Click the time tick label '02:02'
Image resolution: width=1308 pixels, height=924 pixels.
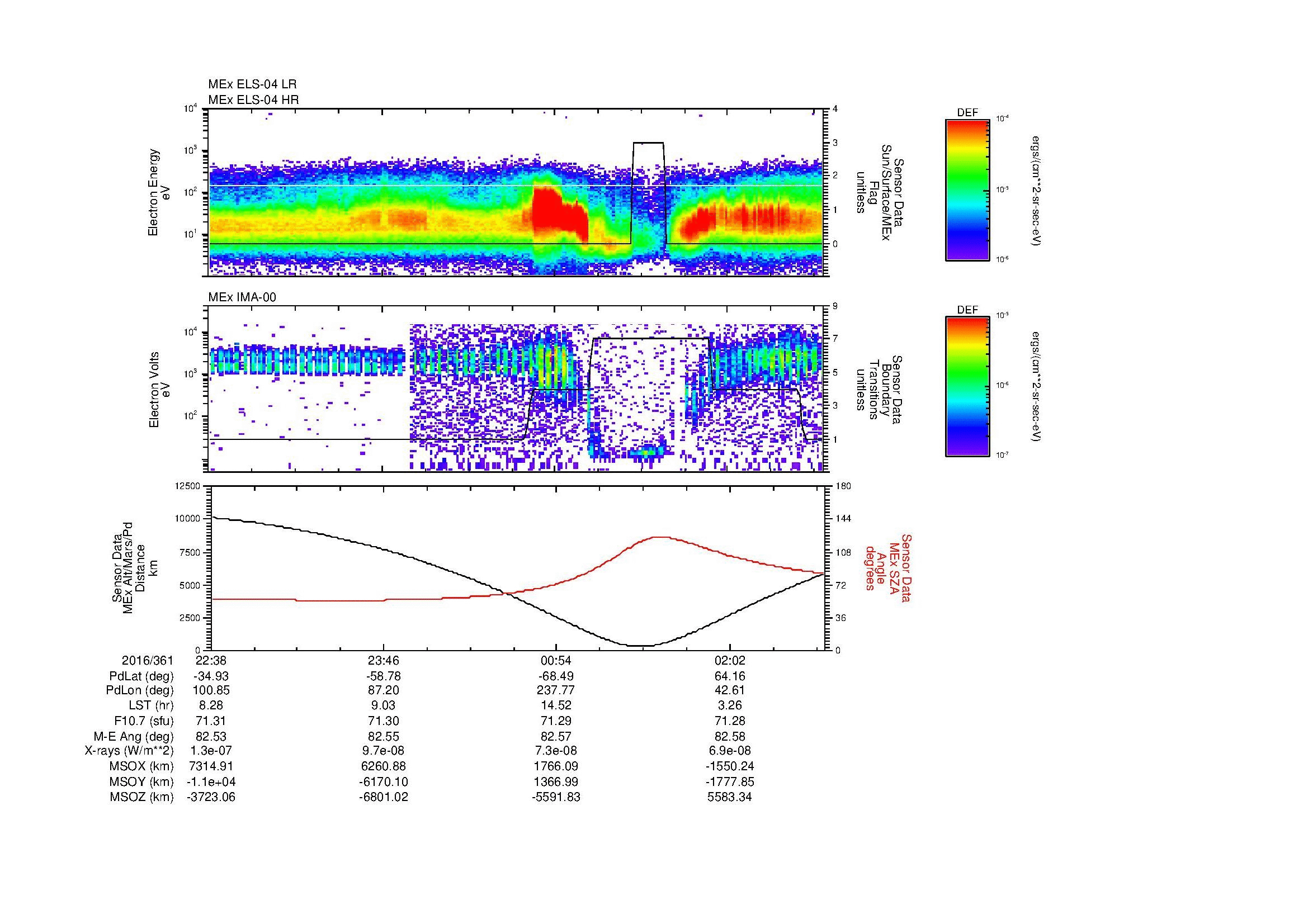[x=730, y=660]
